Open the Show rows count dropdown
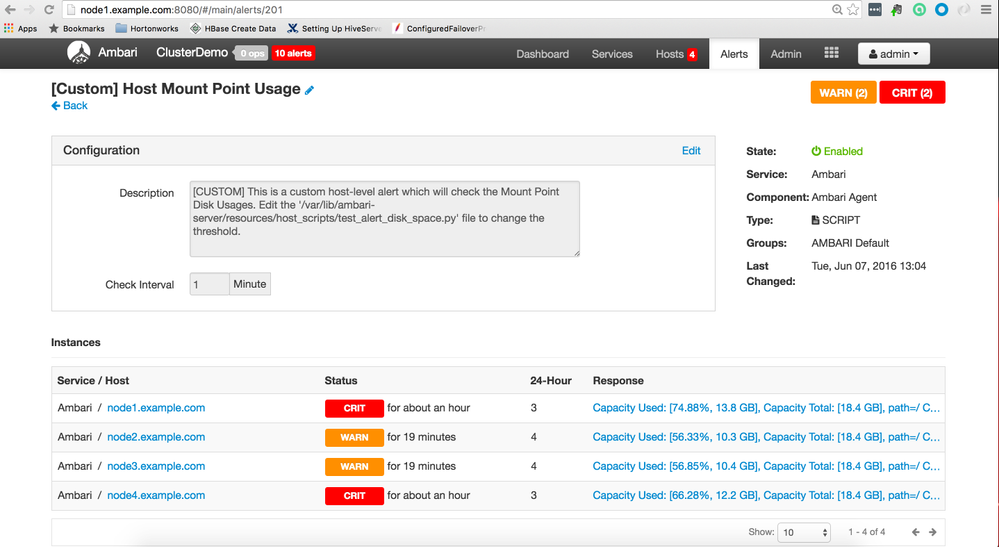This screenshot has height=547, width=999. click(x=804, y=532)
